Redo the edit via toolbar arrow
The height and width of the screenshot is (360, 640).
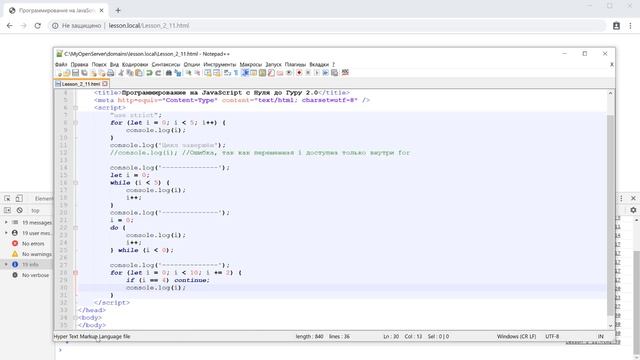pos(158,73)
